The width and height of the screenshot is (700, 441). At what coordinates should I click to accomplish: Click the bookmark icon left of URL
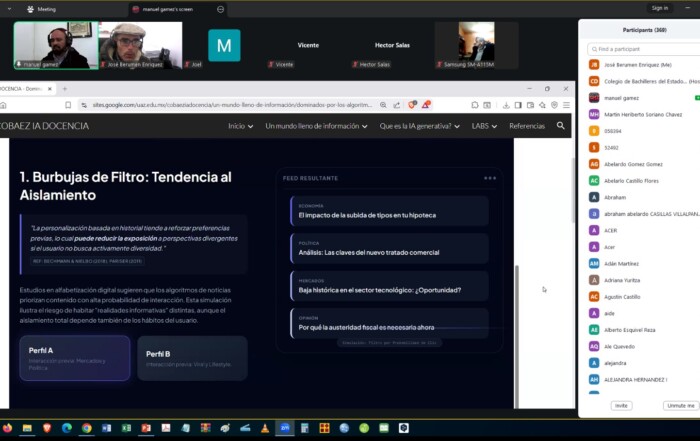click(66, 104)
